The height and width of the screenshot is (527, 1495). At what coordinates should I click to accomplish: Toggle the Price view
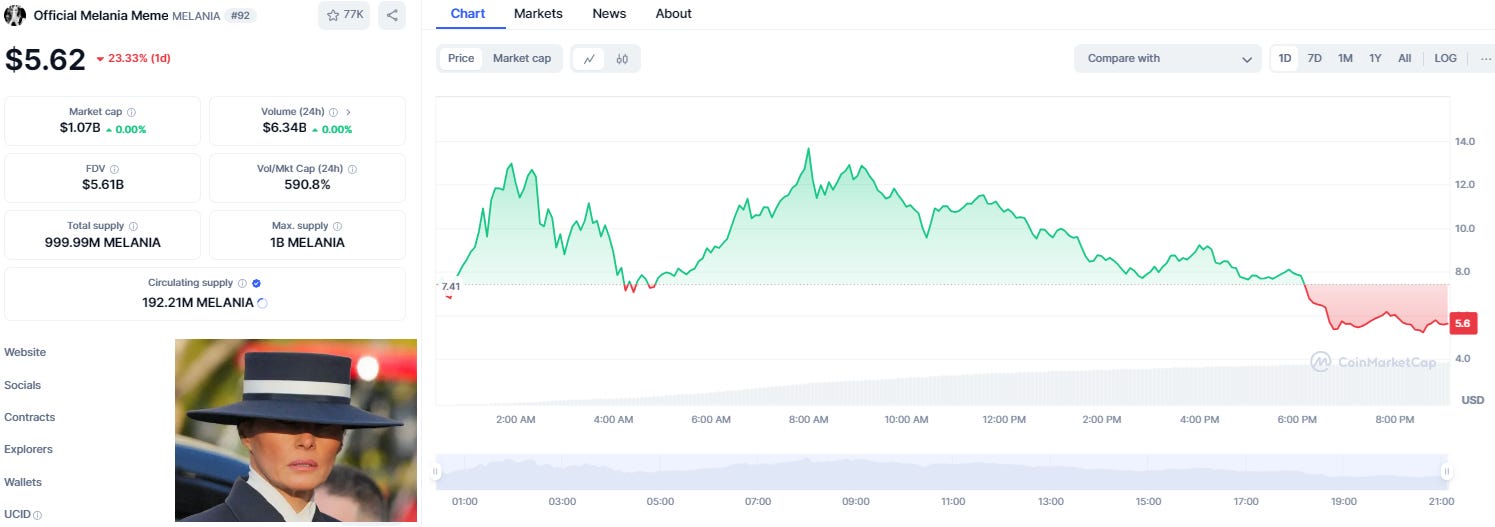coord(461,58)
